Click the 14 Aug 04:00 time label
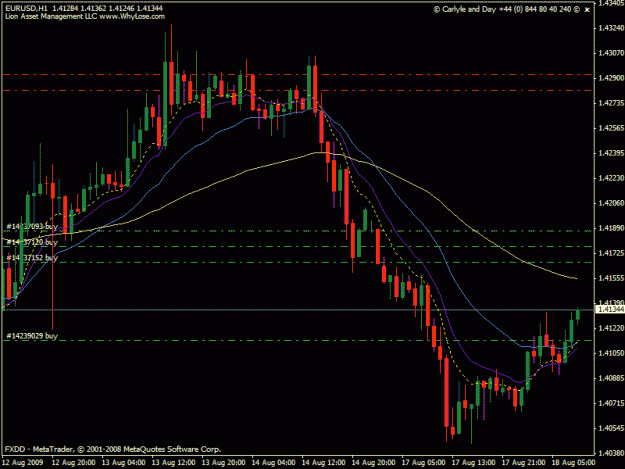625x469 pixels. pyautogui.click(x=274, y=463)
